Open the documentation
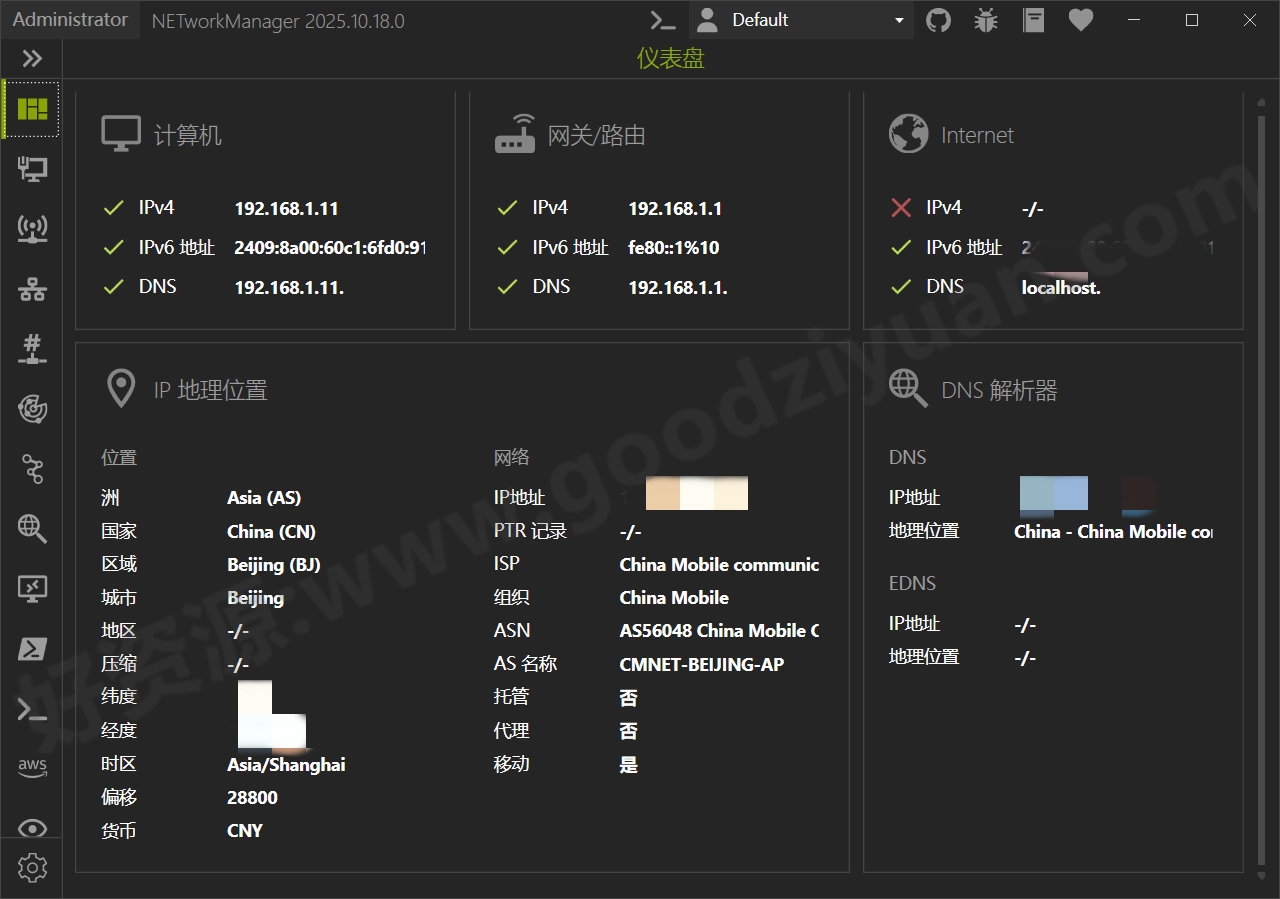Viewport: 1280px width, 899px height. [1033, 20]
